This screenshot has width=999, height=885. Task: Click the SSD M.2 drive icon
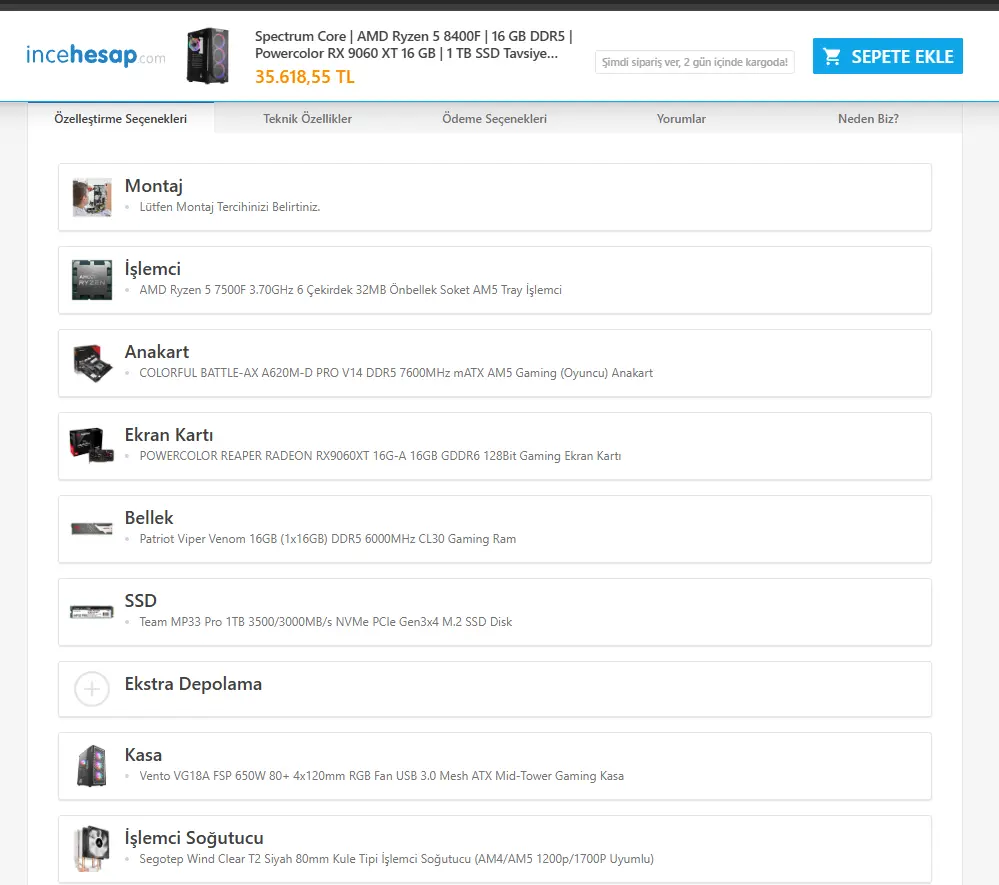pos(92,612)
